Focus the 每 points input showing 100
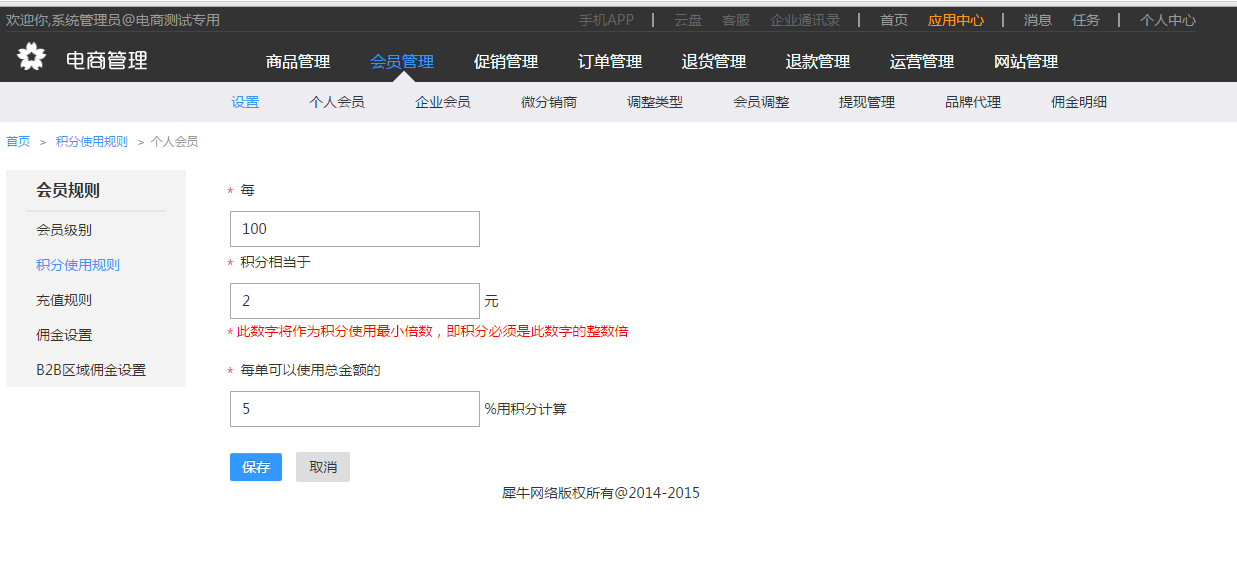1237x581 pixels. coord(355,229)
